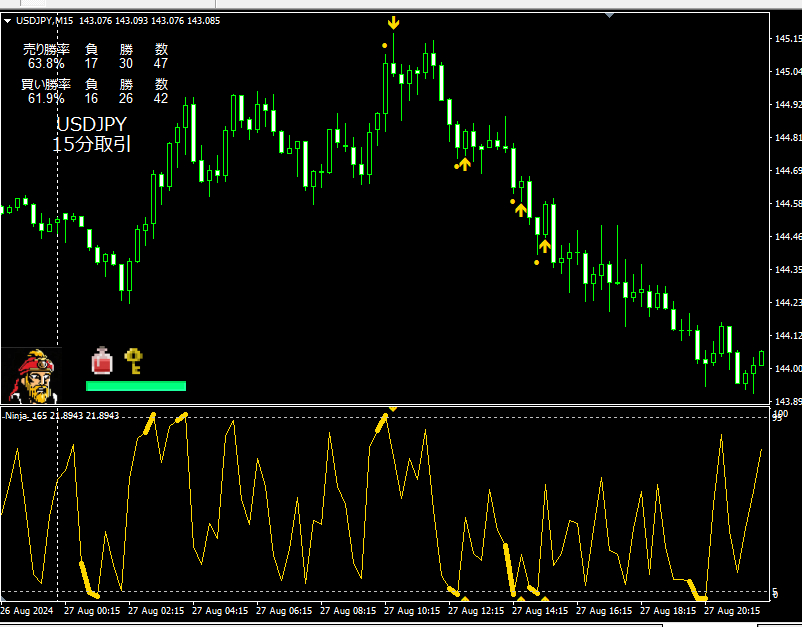The height and width of the screenshot is (627, 802).
Task: Click the Ninja_165 indicator label
Action: click(26, 416)
